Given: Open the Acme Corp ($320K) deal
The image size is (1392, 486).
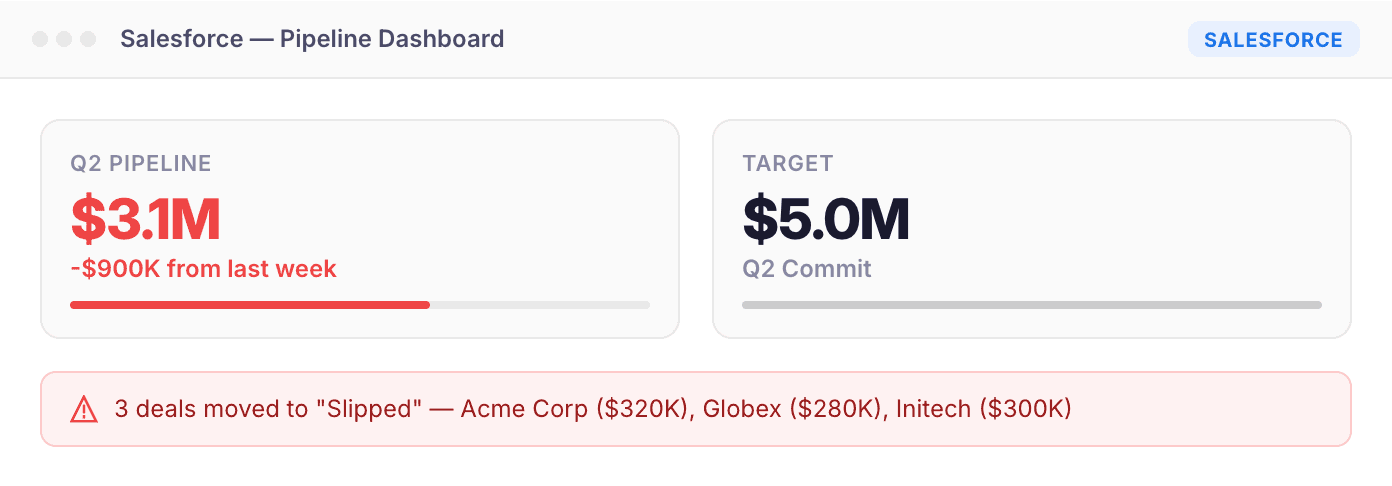Looking at the screenshot, I should (574, 409).
